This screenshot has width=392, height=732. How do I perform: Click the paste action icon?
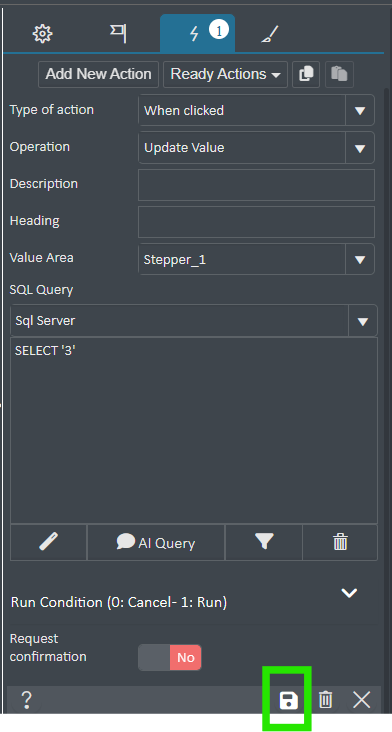tap(339, 74)
